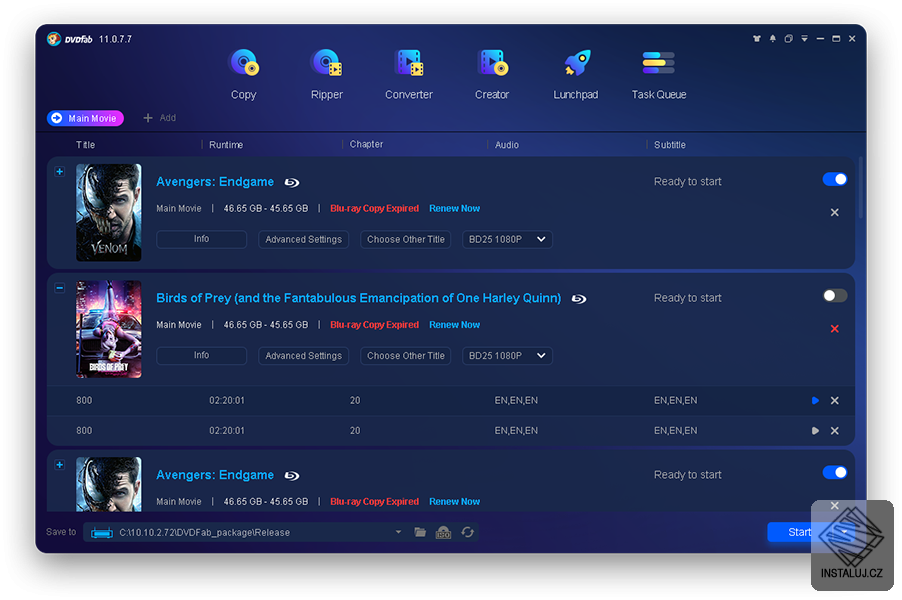Click the Birds of Prey movie title text
902x600 pixels.
[x=358, y=298]
